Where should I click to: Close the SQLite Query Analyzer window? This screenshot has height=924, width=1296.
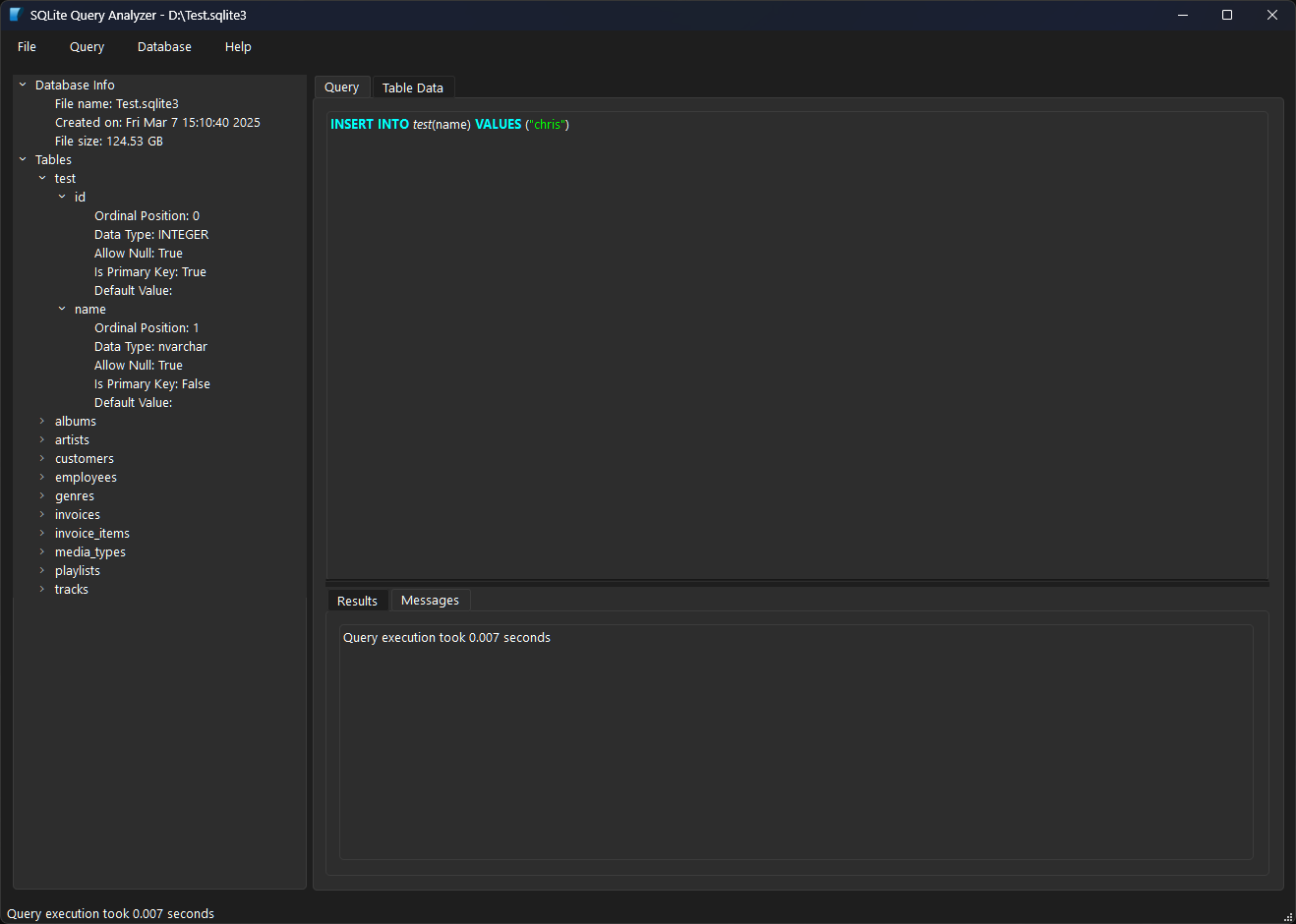1272,15
